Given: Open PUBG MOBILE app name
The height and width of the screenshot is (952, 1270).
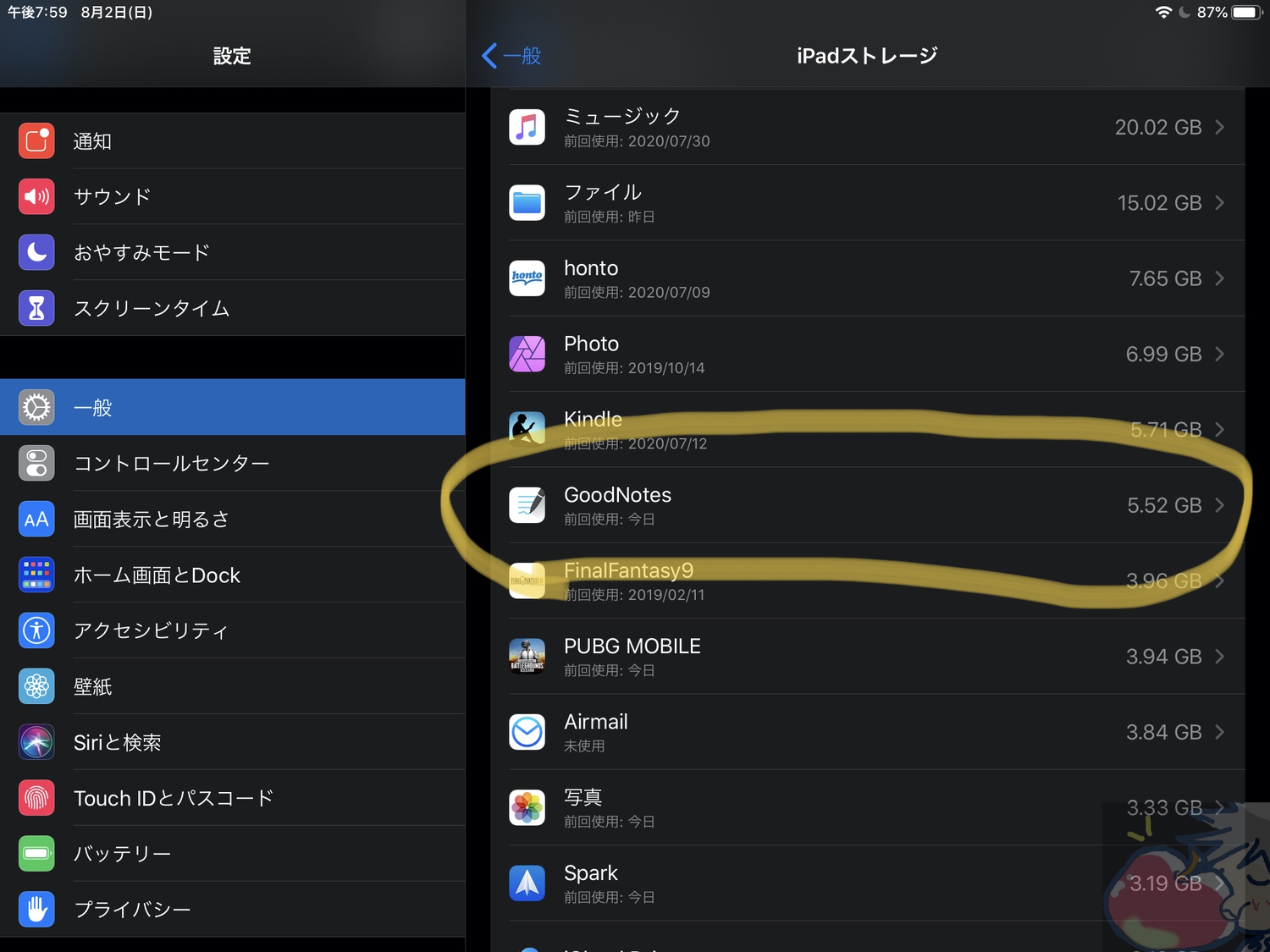Looking at the screenshot, I should pyautogui.click(x=632, y=647).
